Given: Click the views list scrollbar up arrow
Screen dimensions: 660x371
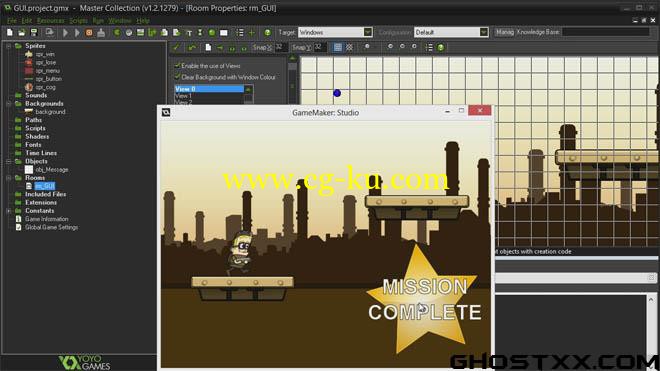Looking at the screenshot, I should tap(248, 89).
